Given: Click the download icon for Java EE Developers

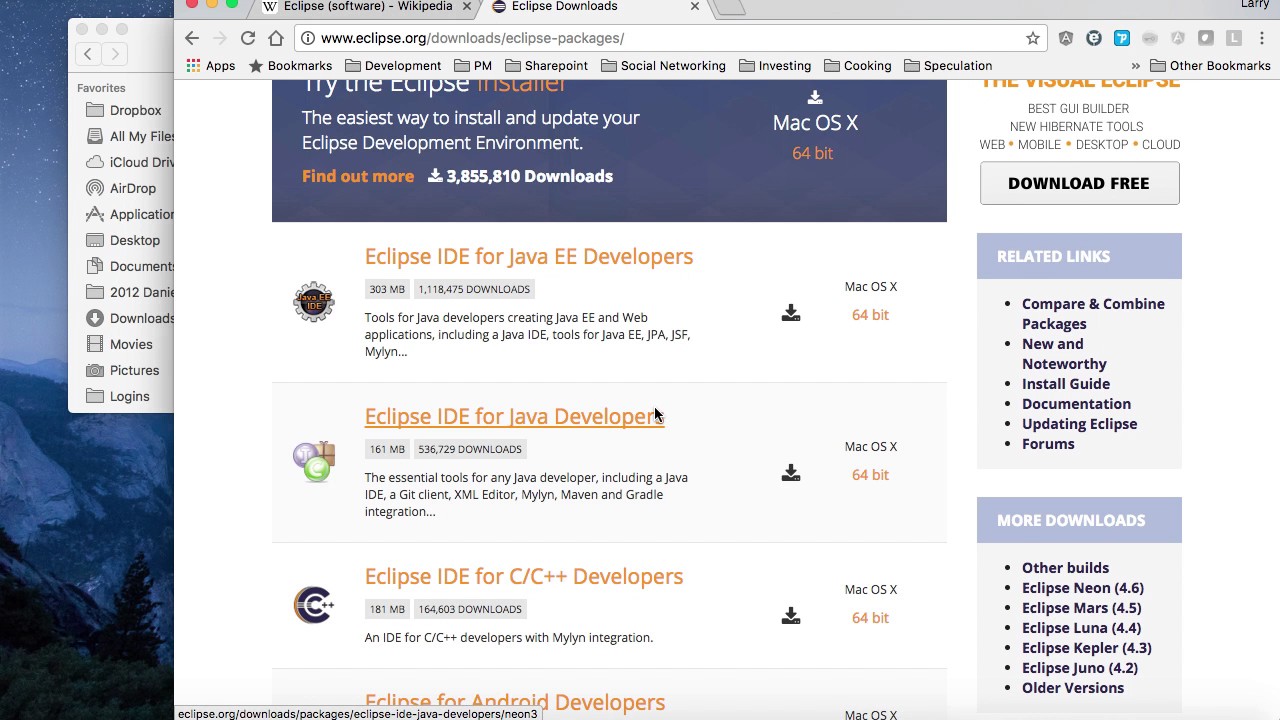Looking at the screenshot, I should (791, 313).
